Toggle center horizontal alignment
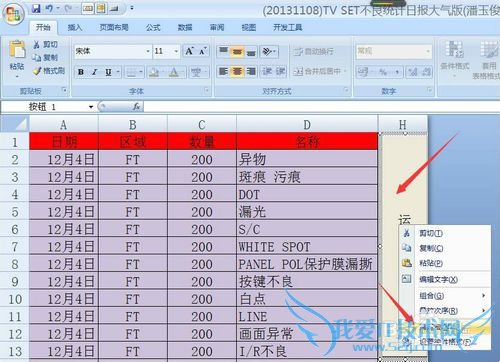 click(237, 71)
